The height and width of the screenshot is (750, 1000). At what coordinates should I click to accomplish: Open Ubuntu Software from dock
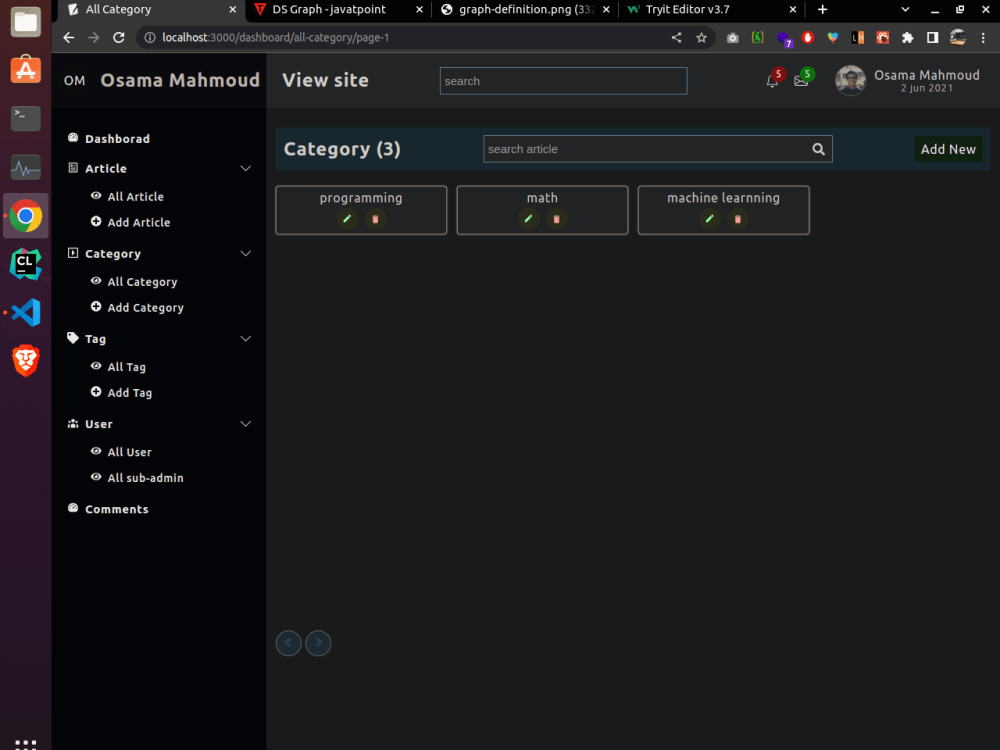tap(26, 70)
